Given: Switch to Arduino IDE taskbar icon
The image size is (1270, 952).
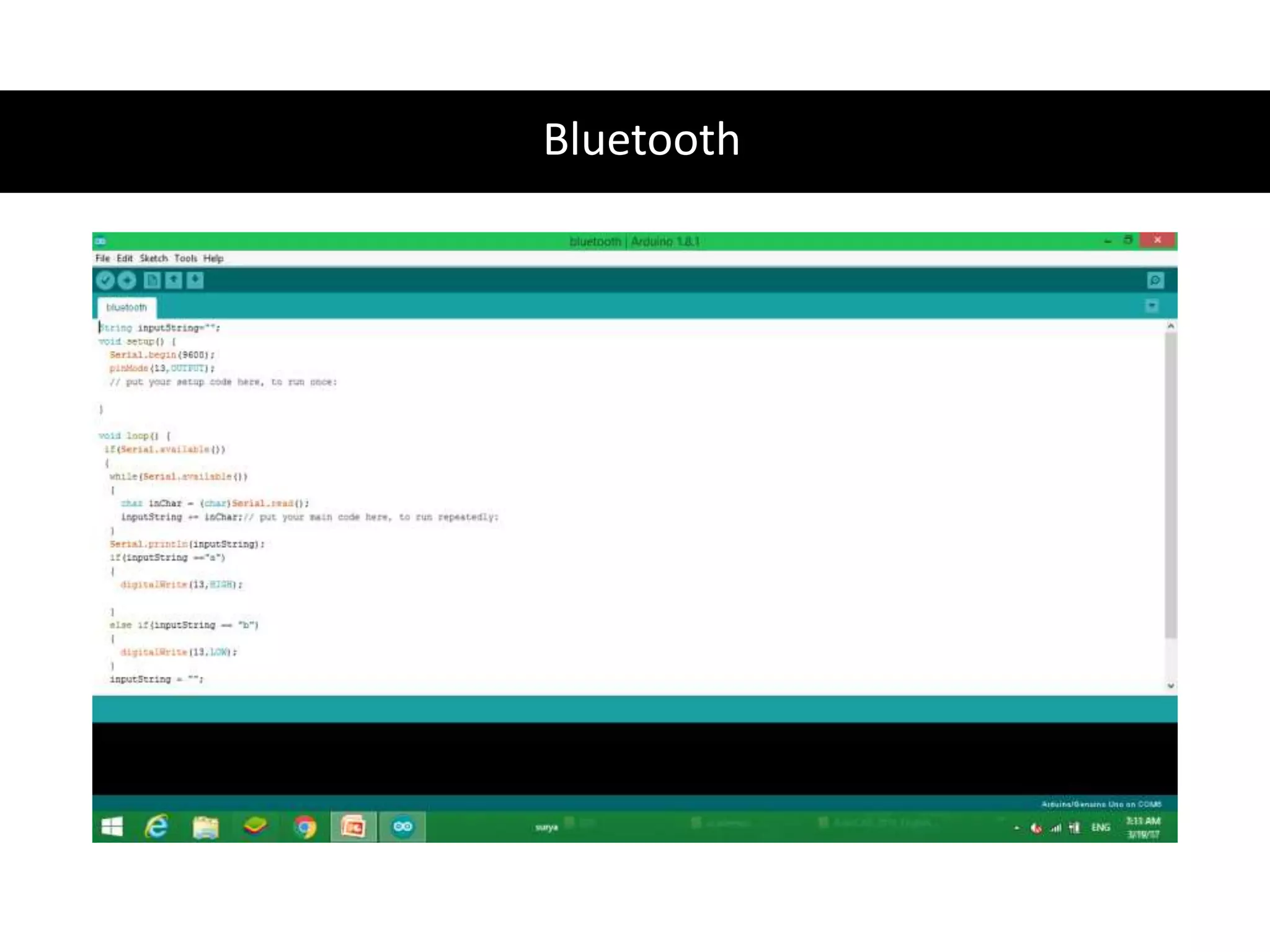Looking at the screenshot, I should click(402, 827).
